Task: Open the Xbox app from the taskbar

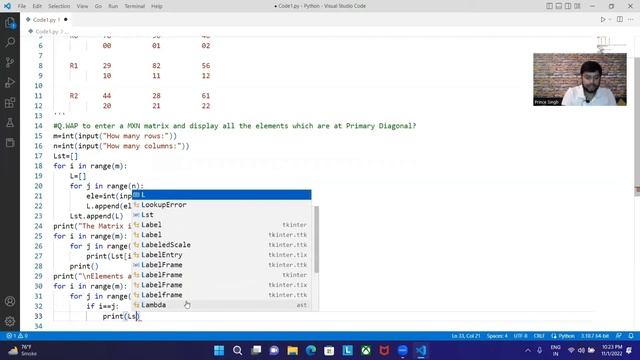Action: click(366, 351)
